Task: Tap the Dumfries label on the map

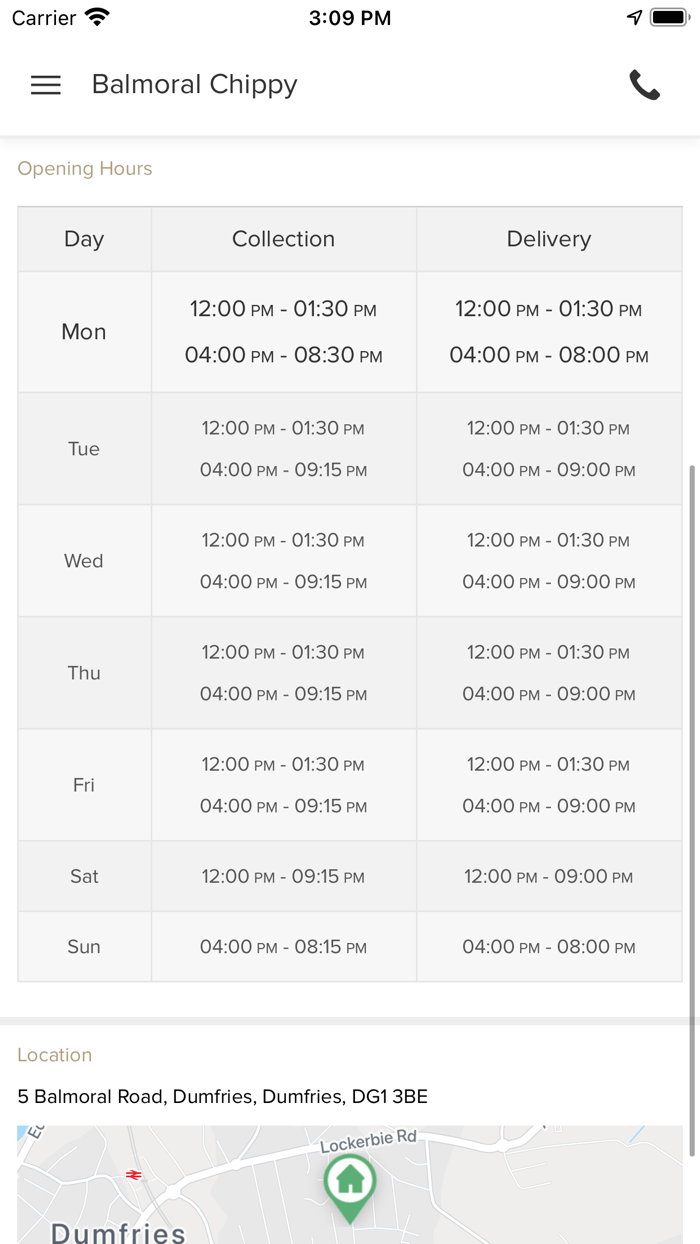Action: [x=118, y=1232]
